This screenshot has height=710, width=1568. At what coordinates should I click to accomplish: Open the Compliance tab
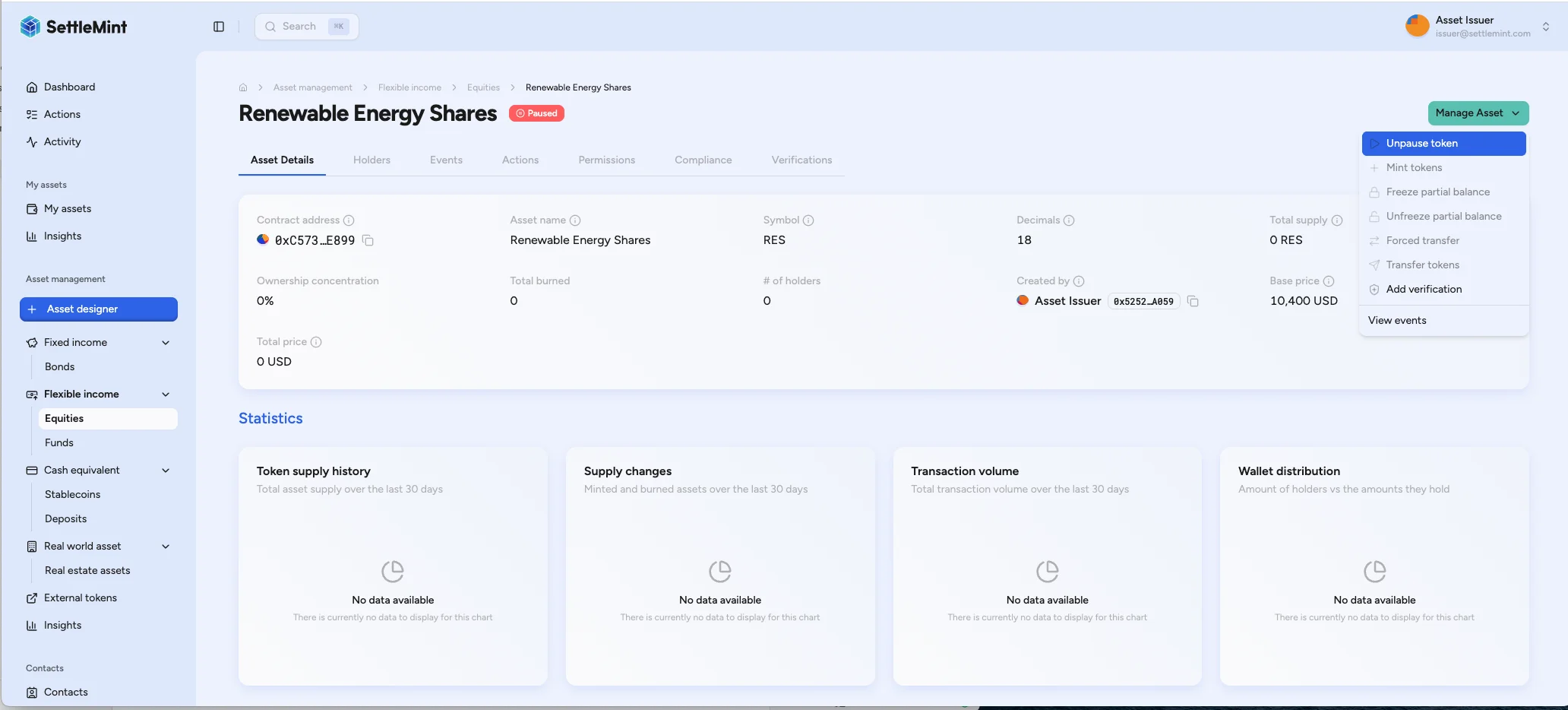[703, 160]
